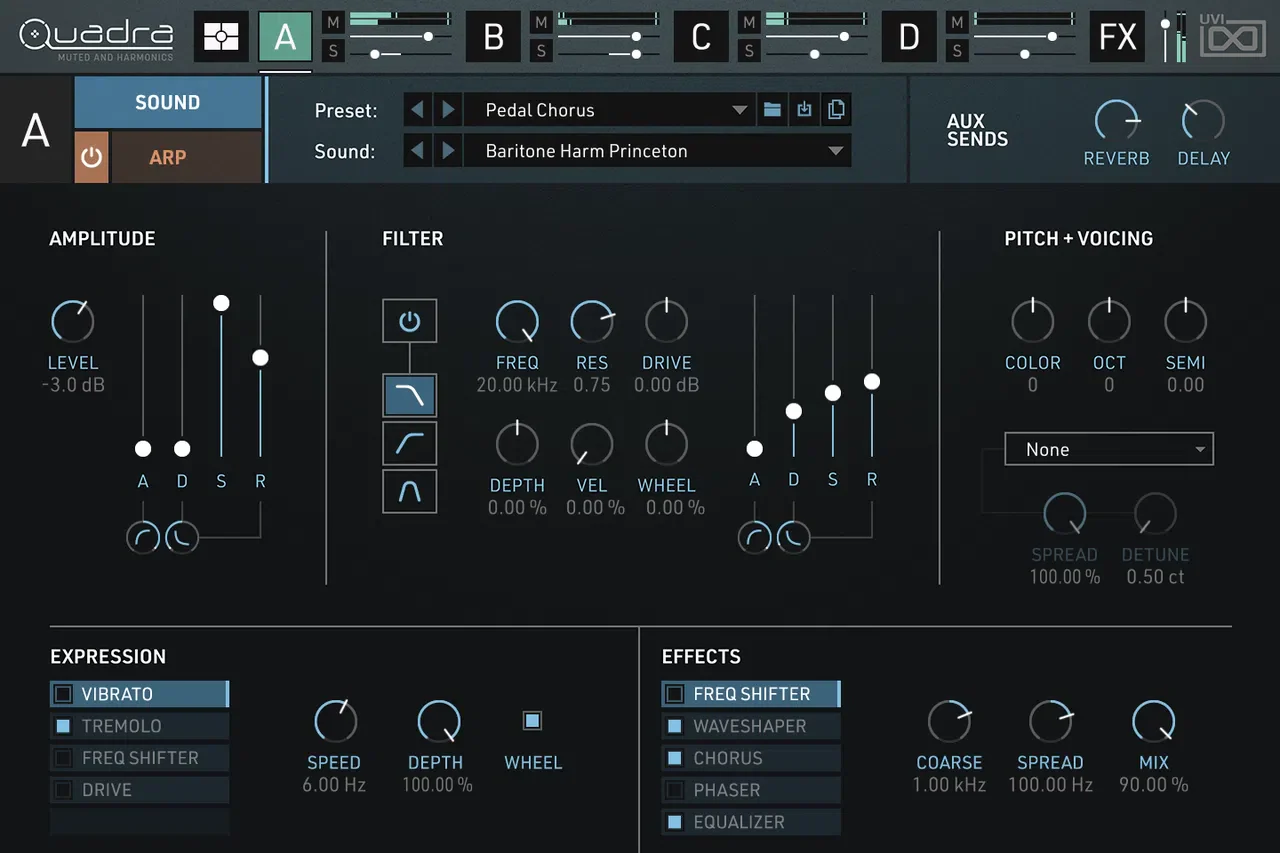The height and width of the screenshot is (853, 1280).
Task: Click the save preset icon
Action: coord(804,110)
